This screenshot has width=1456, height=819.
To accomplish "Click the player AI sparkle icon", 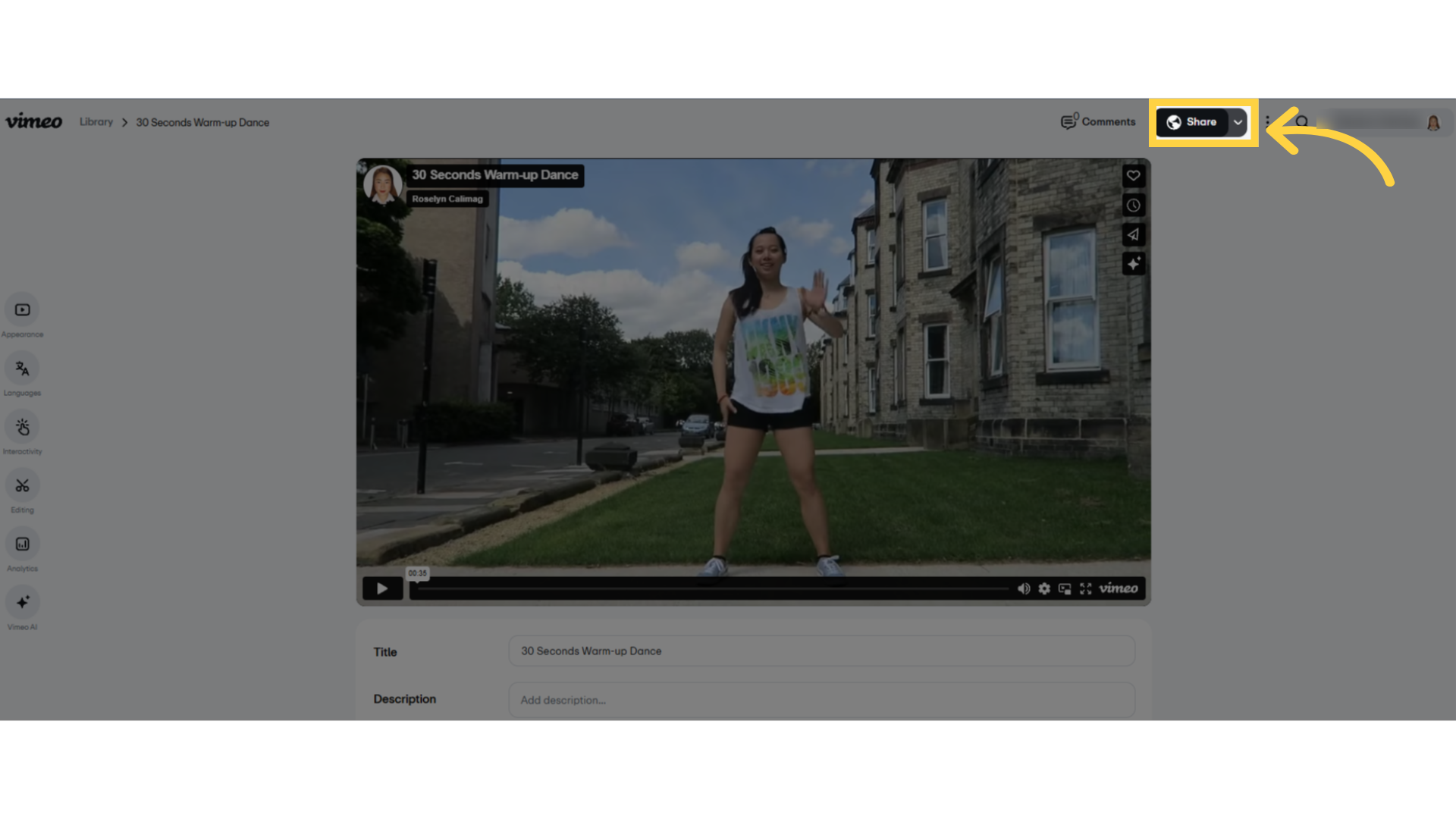I will click(1133, 264).
